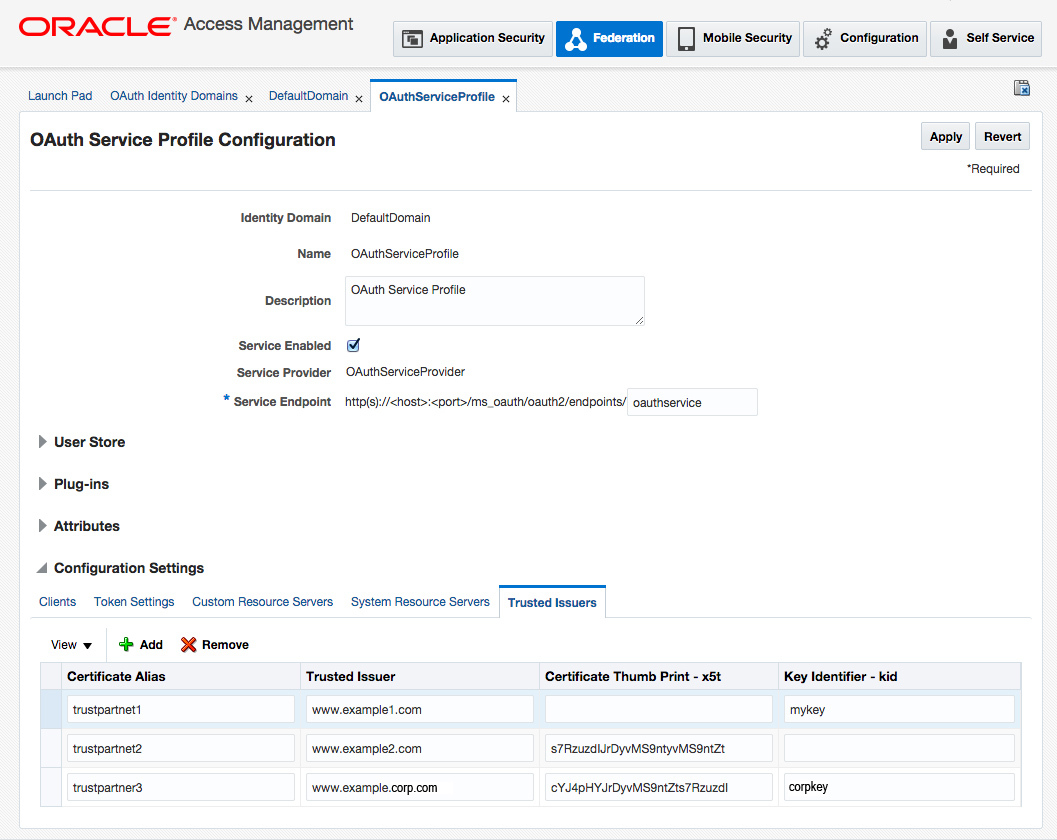This screenshot has height=840, width=1057.
Task: Open the View dropdown menu
Action: pos(71,644)
